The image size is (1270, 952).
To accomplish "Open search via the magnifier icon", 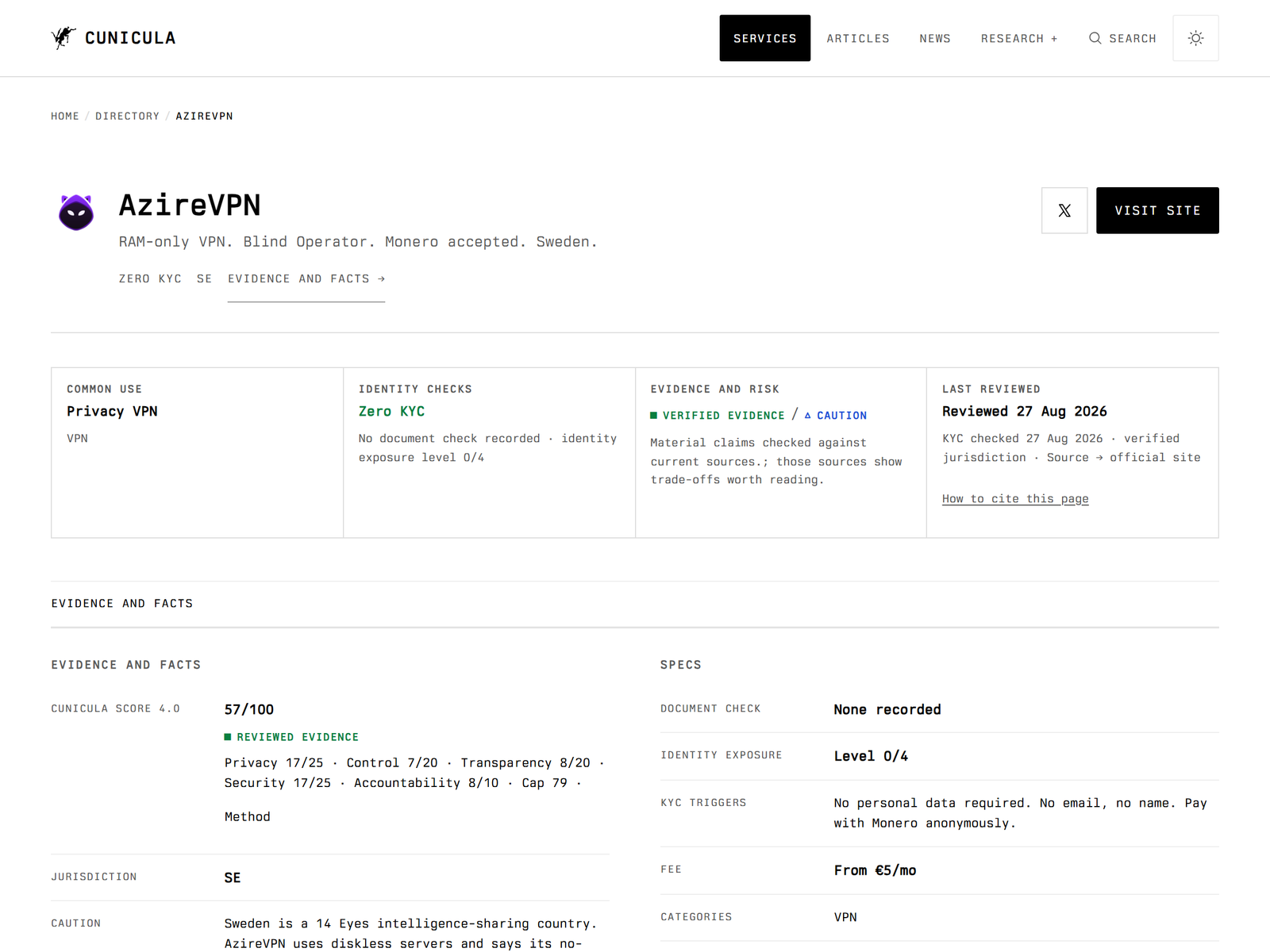I will coord(1095,38).
